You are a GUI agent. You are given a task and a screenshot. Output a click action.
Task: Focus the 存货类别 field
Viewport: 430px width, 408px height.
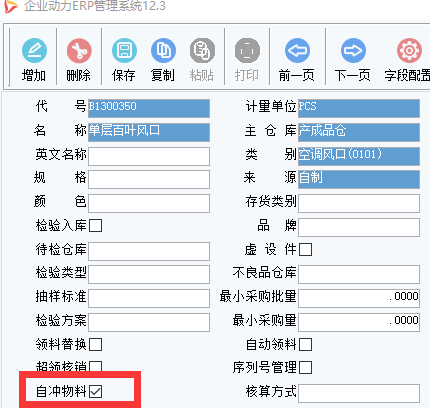[359, 203]
